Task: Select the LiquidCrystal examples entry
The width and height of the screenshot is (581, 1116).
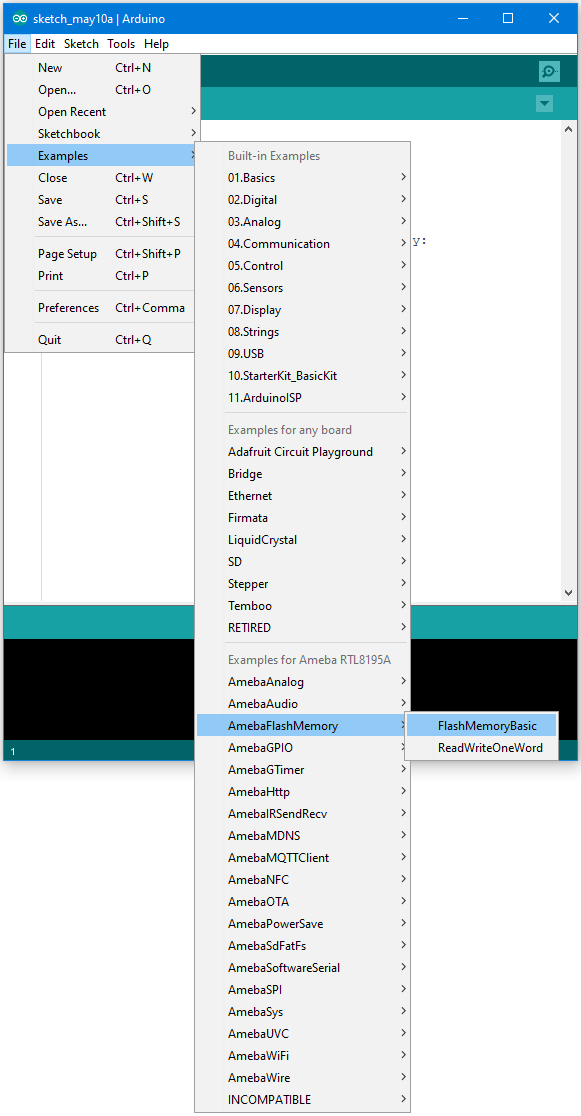Action: (303, 540)
